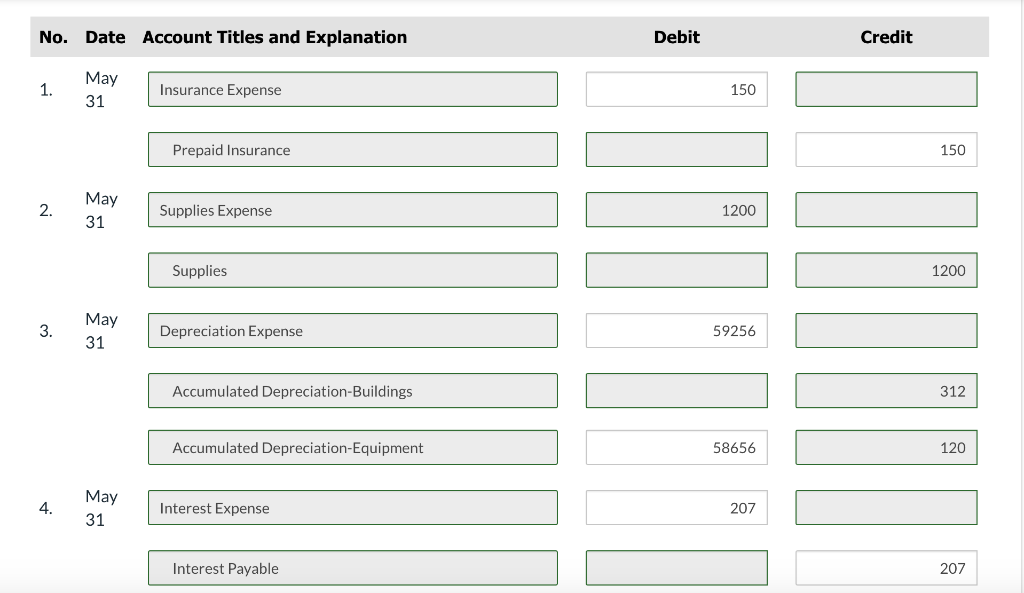This screenshot has height=593, width=1024.
Task: Select the credit field showing 120
Action: point(886,447)
